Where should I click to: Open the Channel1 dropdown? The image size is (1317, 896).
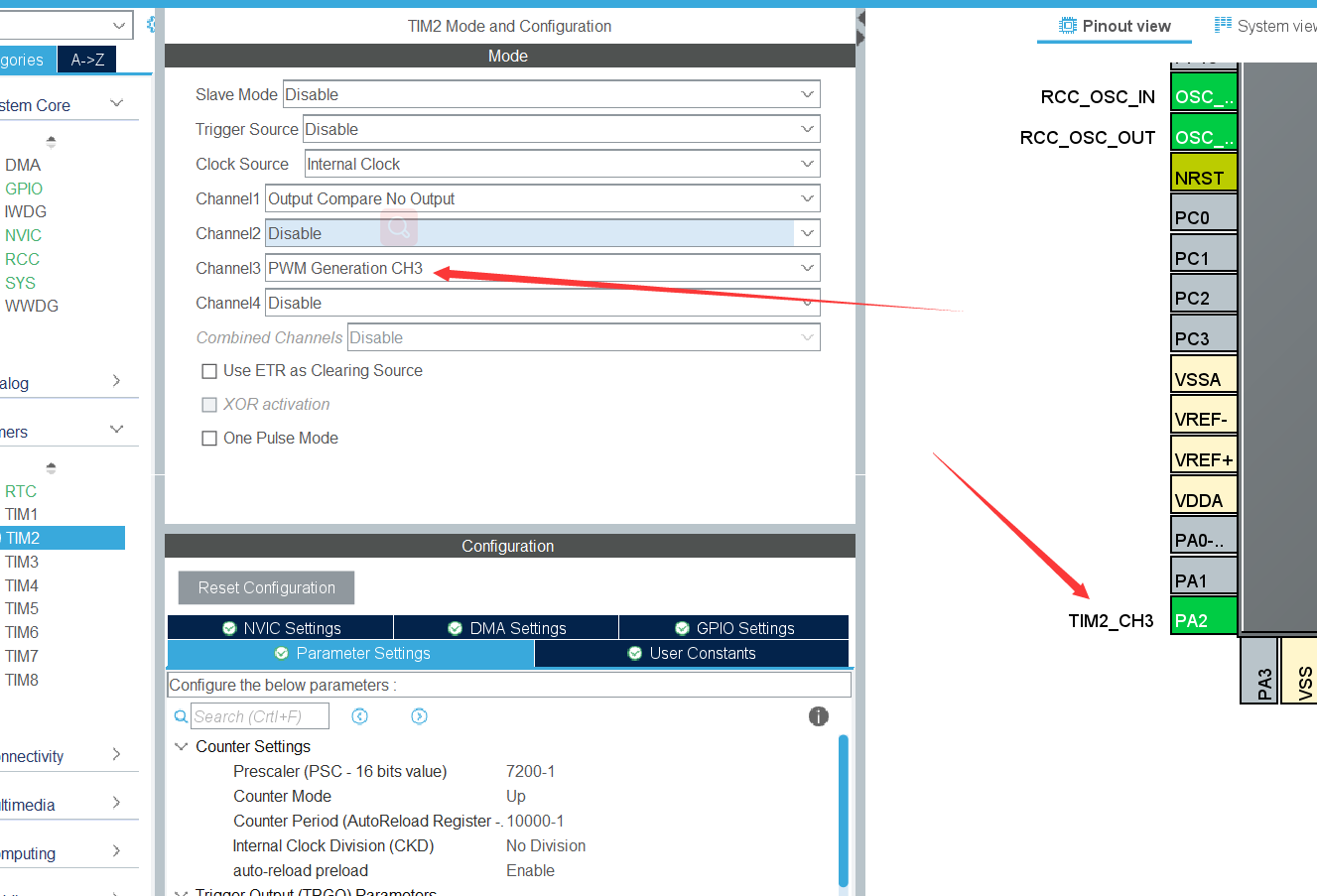(543, 198)
